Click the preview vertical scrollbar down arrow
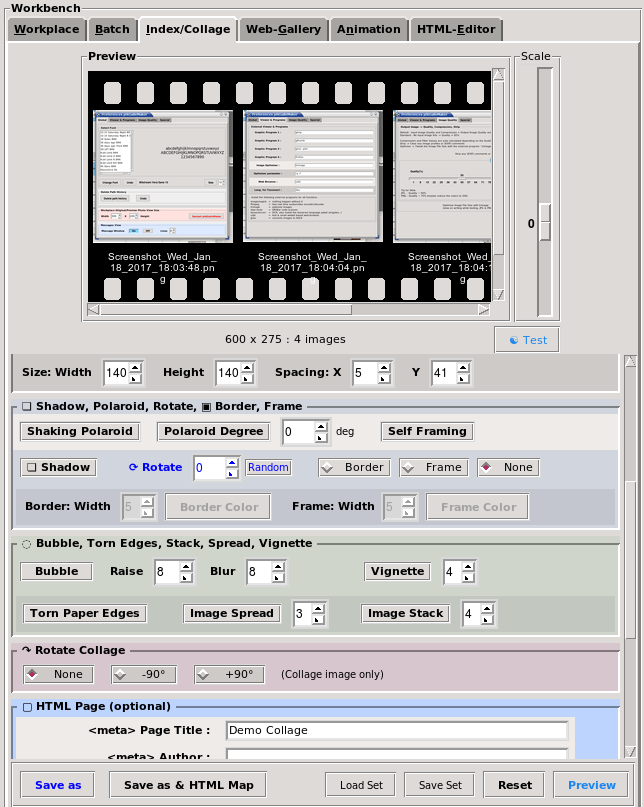The image size is (644, 807). [x=498, y=294]
